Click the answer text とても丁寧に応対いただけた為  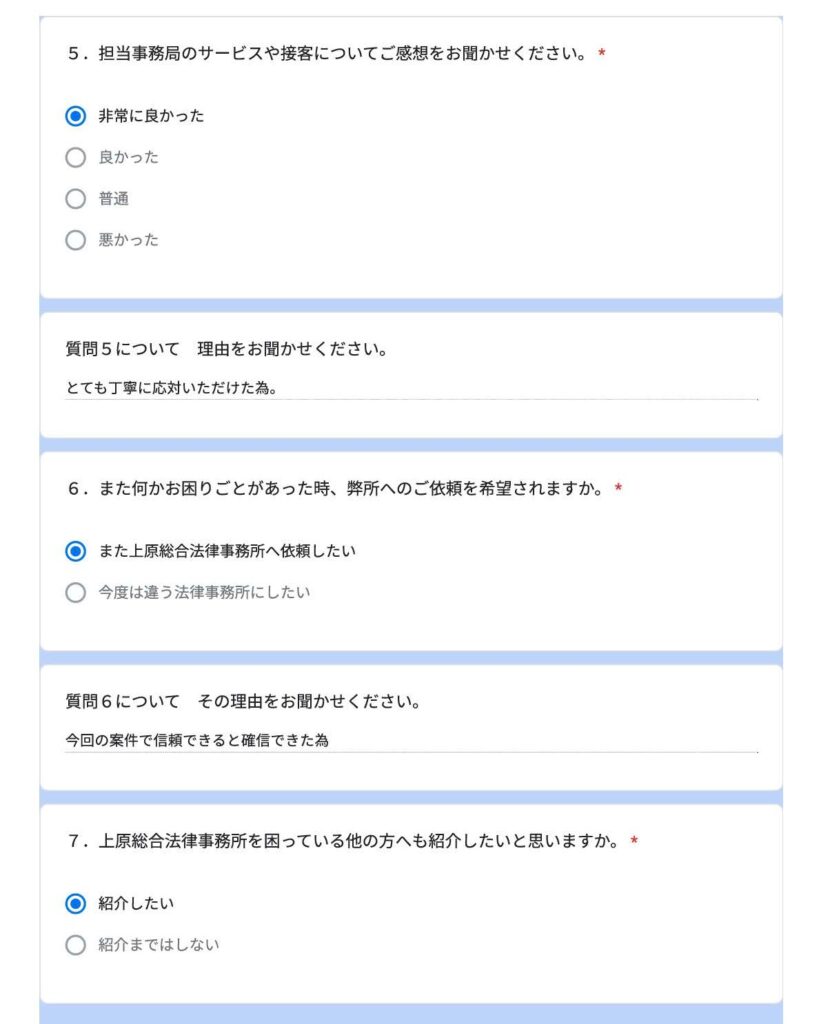[x=170, y=389]
